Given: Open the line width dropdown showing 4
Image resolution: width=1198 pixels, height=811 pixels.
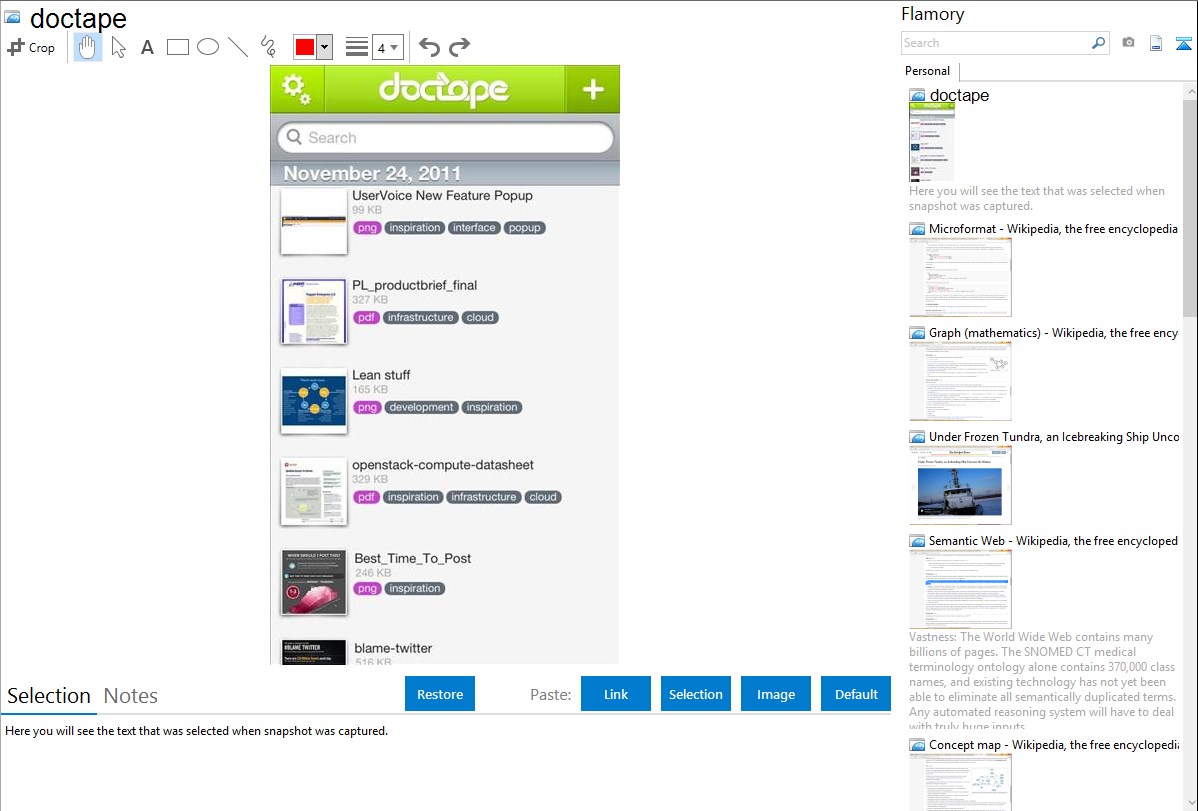Looking at the screenshot, I should coord(388,47).
